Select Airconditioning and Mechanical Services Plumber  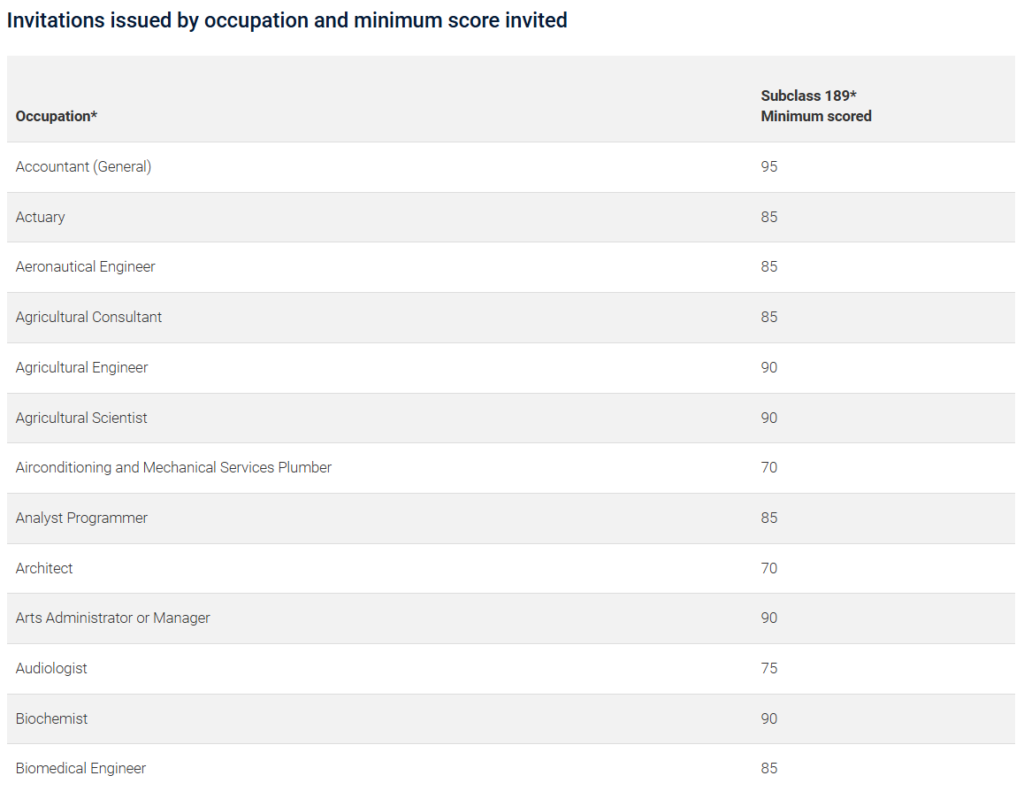click(174, 468)
